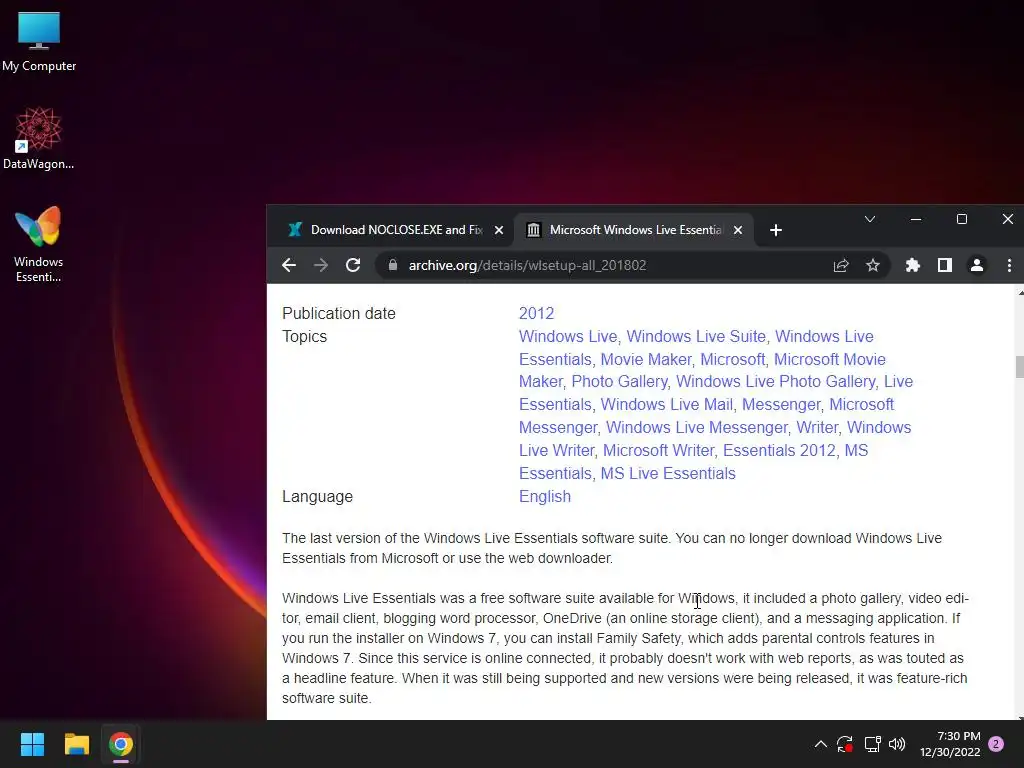Click the page vertical scrollbar thumb

[1019, 366]
